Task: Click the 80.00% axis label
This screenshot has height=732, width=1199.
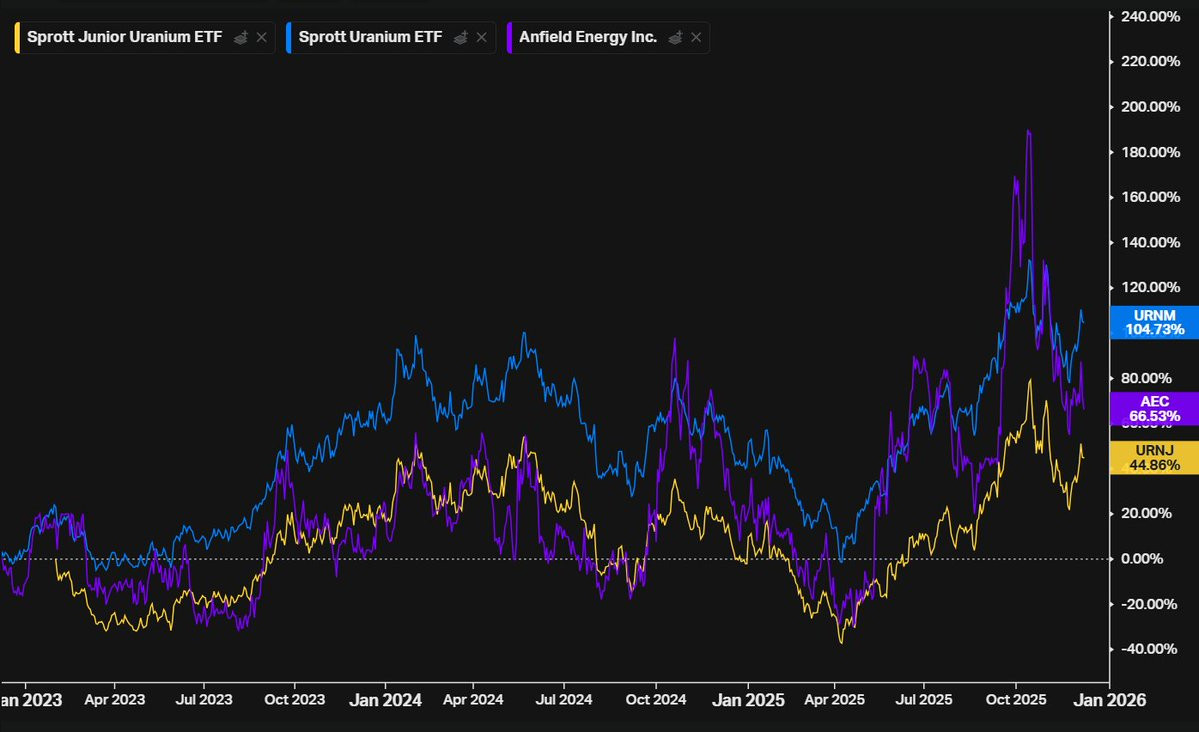Action: [1145, 378]
